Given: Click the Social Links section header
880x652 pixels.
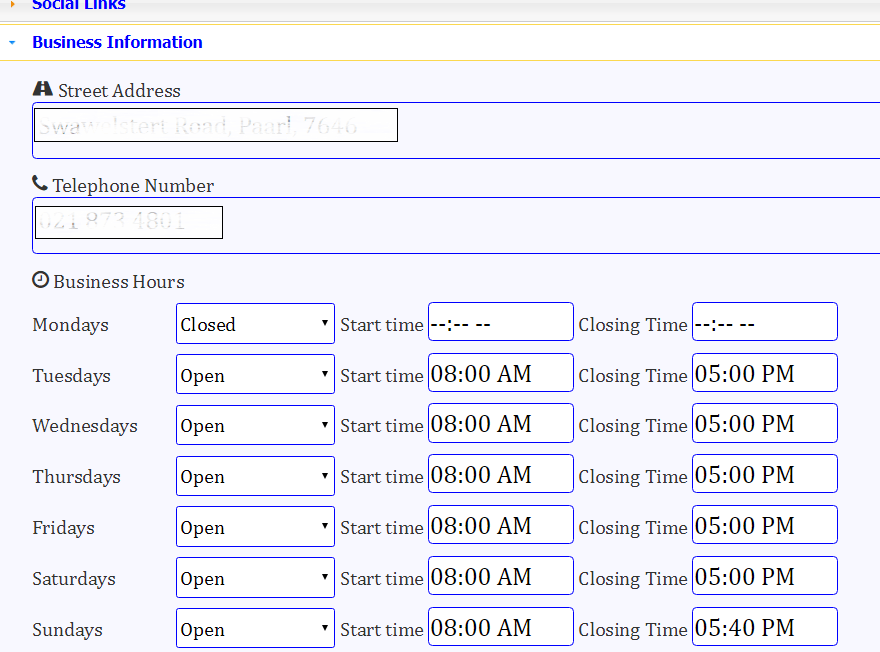Looking at the screenshot, I should tap(79, 5).
